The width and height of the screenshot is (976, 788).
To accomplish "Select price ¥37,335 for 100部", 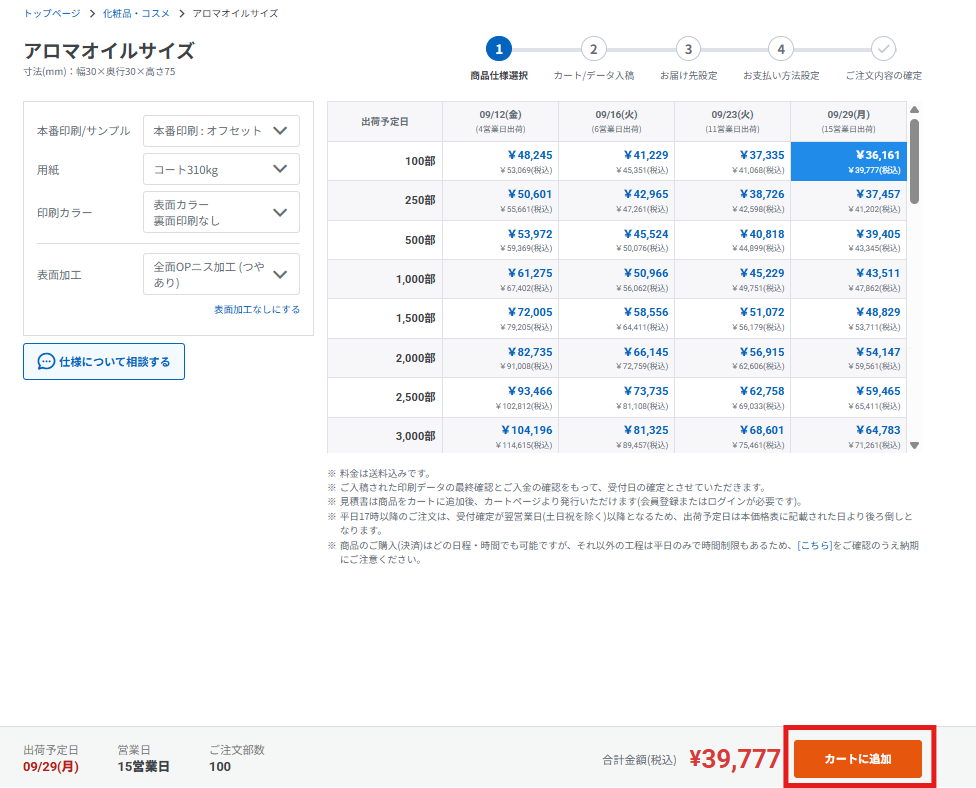I will (x=733, y=161).
